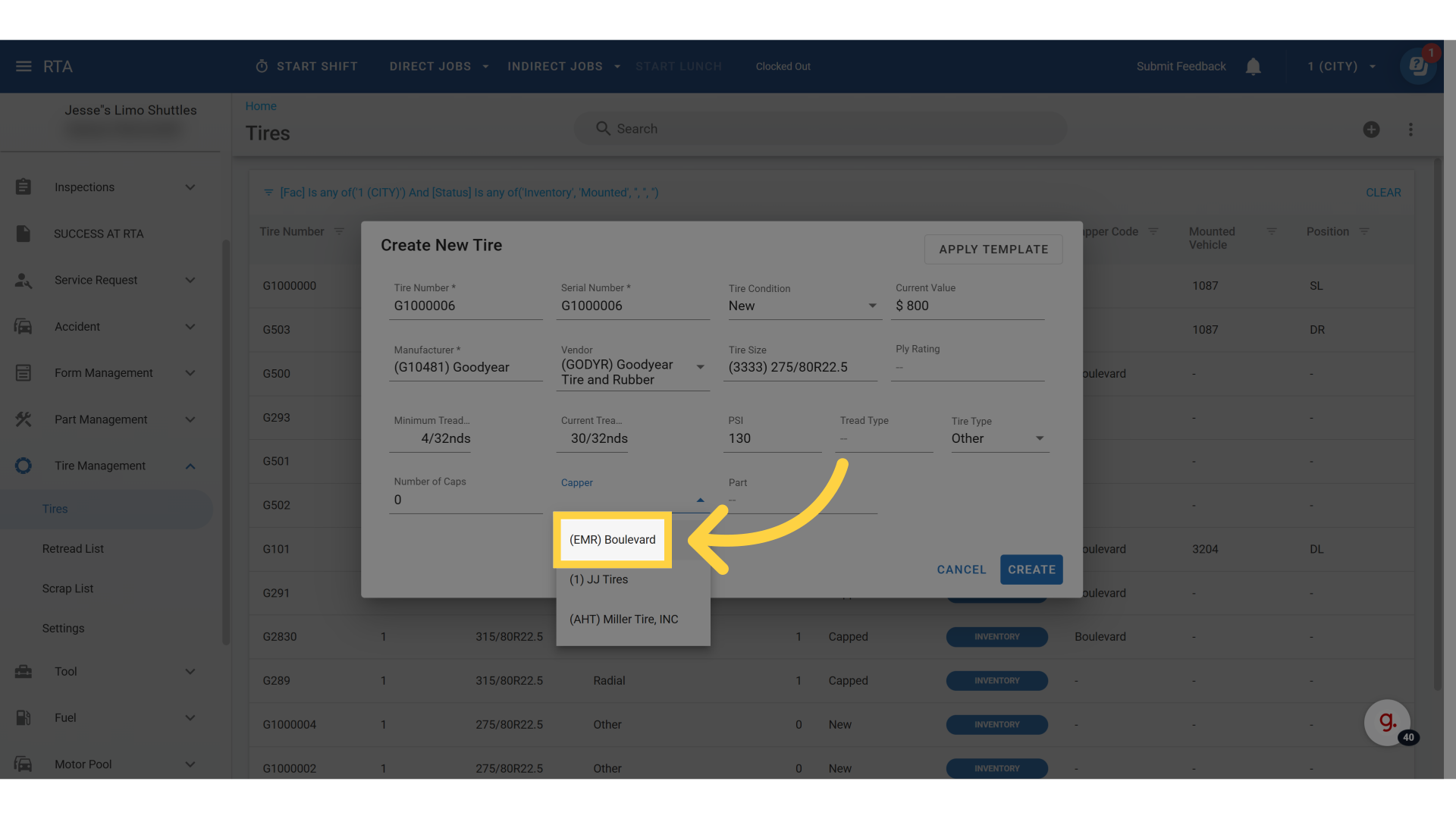This screenshot has width=1456, height=819.
Task: Click the Current Value input field
Action: 967,306
